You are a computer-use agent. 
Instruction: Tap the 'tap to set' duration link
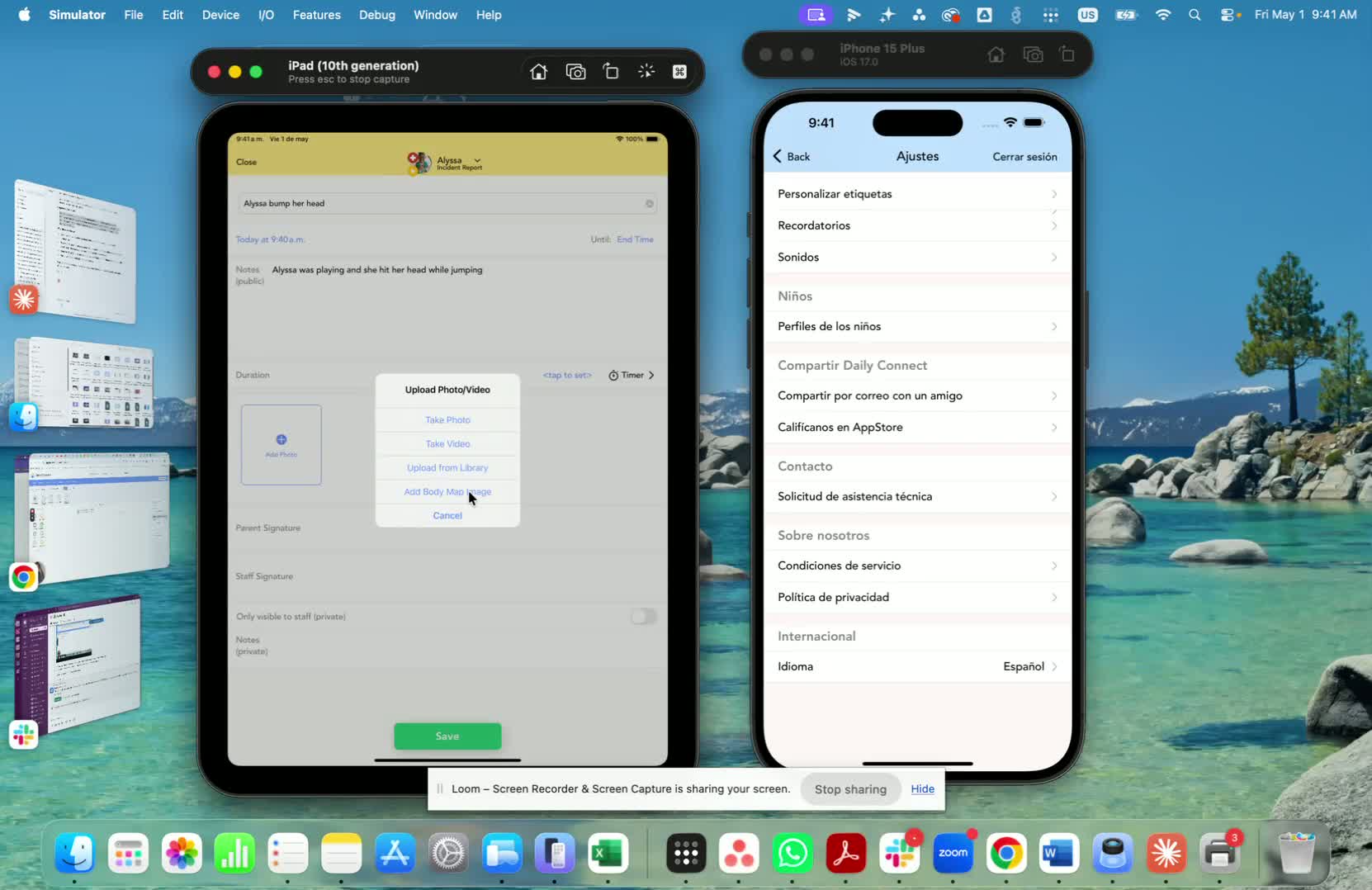click(567, 376)
